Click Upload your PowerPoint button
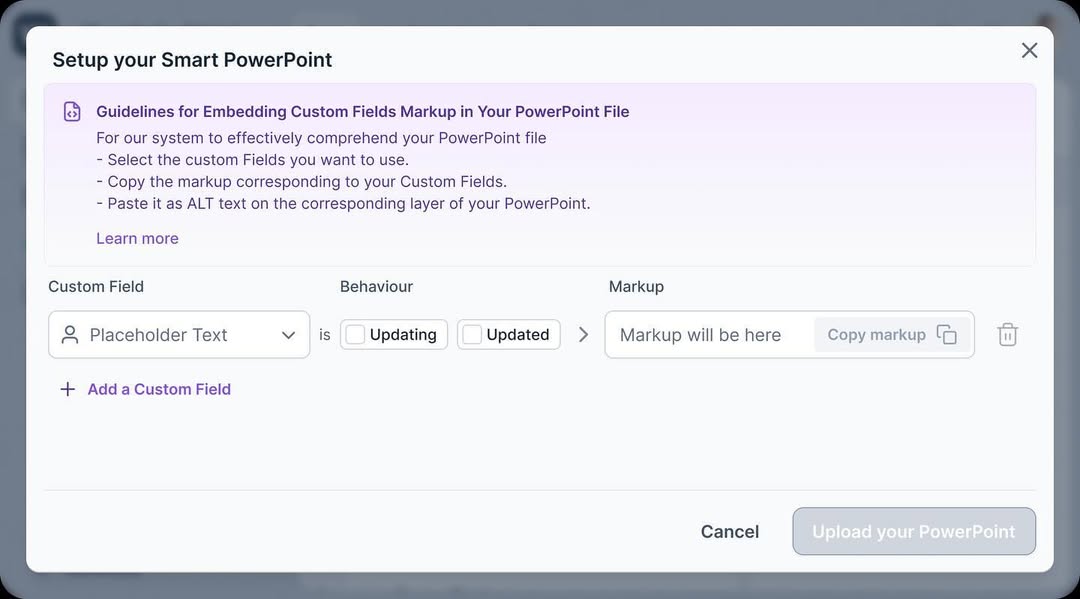This screenshot has width=1080, height=599. pos(913,531)
